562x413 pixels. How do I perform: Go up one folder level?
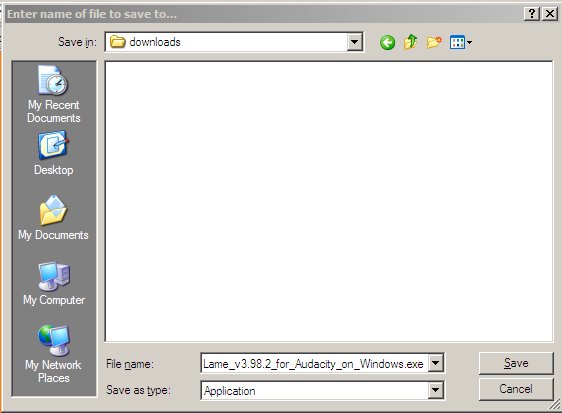coord(410,42)
